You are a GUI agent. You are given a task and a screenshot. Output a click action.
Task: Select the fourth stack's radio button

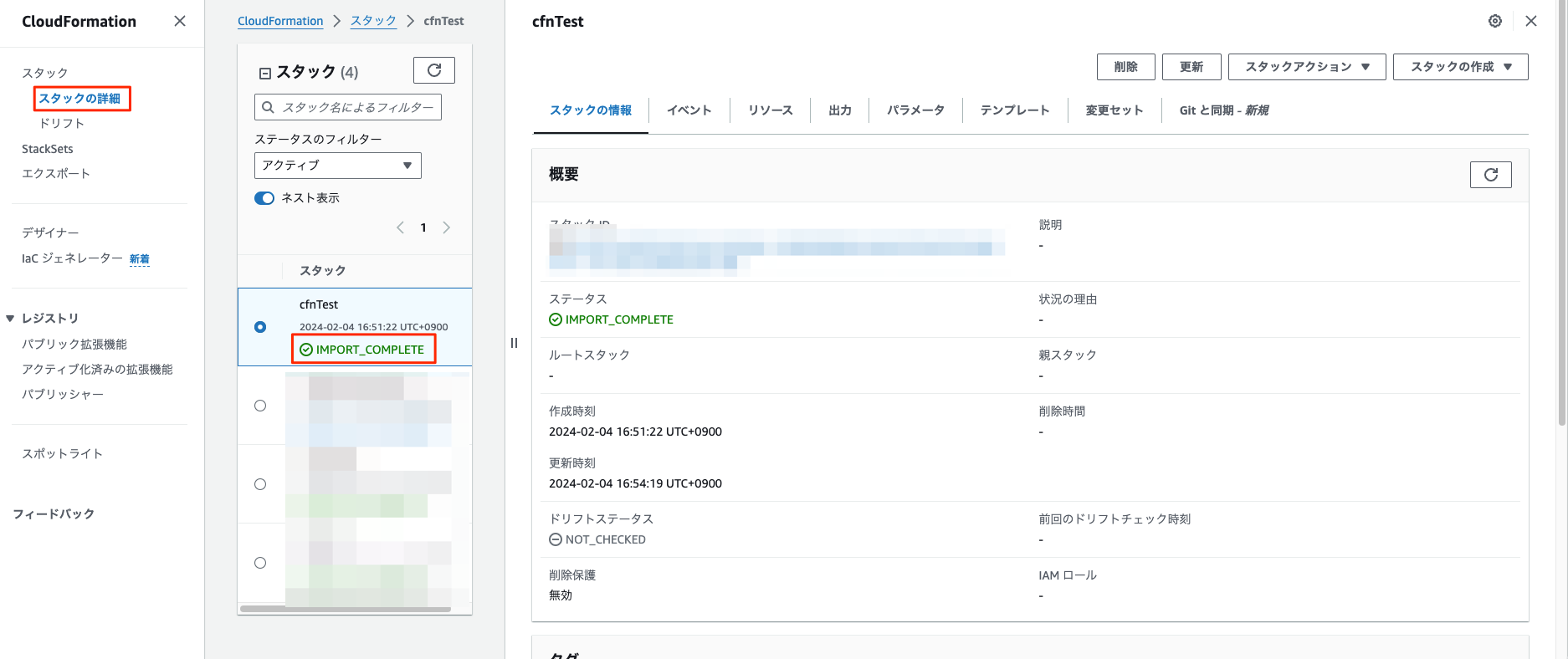tap(260, 563)
